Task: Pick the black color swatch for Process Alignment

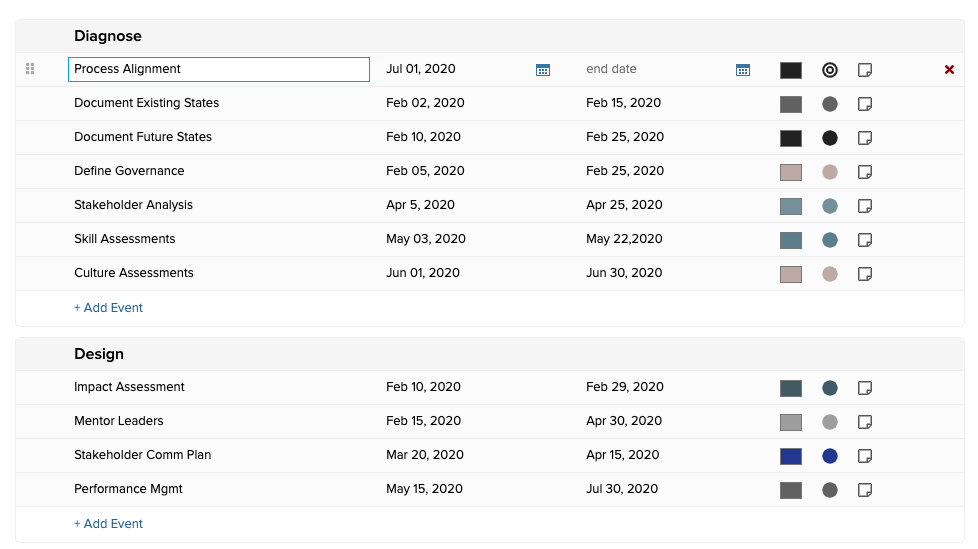Action: (x=791, y=70)
